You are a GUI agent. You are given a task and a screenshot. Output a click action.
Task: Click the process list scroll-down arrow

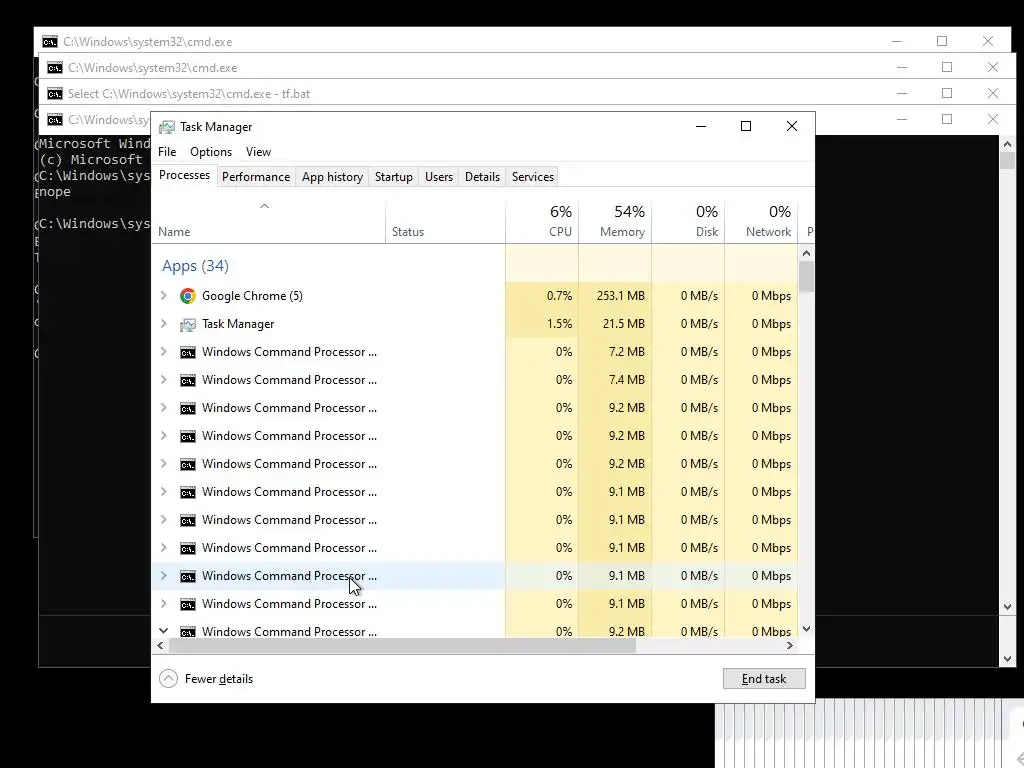coord(807,629)
